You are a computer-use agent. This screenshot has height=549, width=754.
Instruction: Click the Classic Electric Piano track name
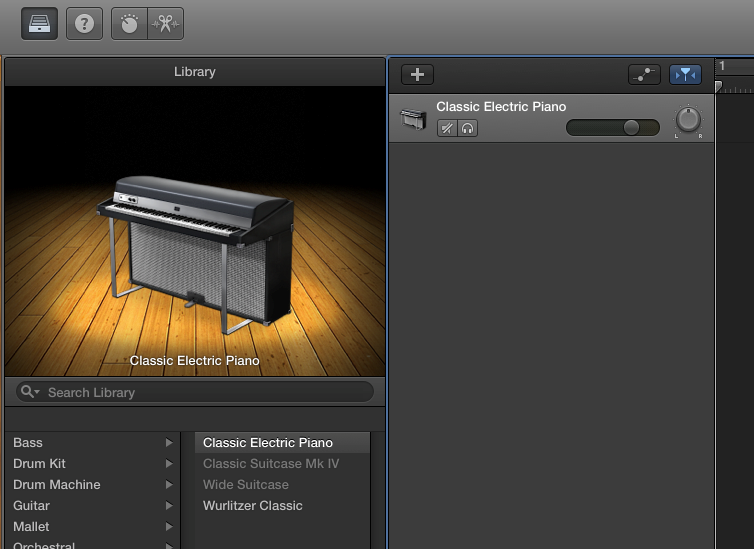click(501, 107)
